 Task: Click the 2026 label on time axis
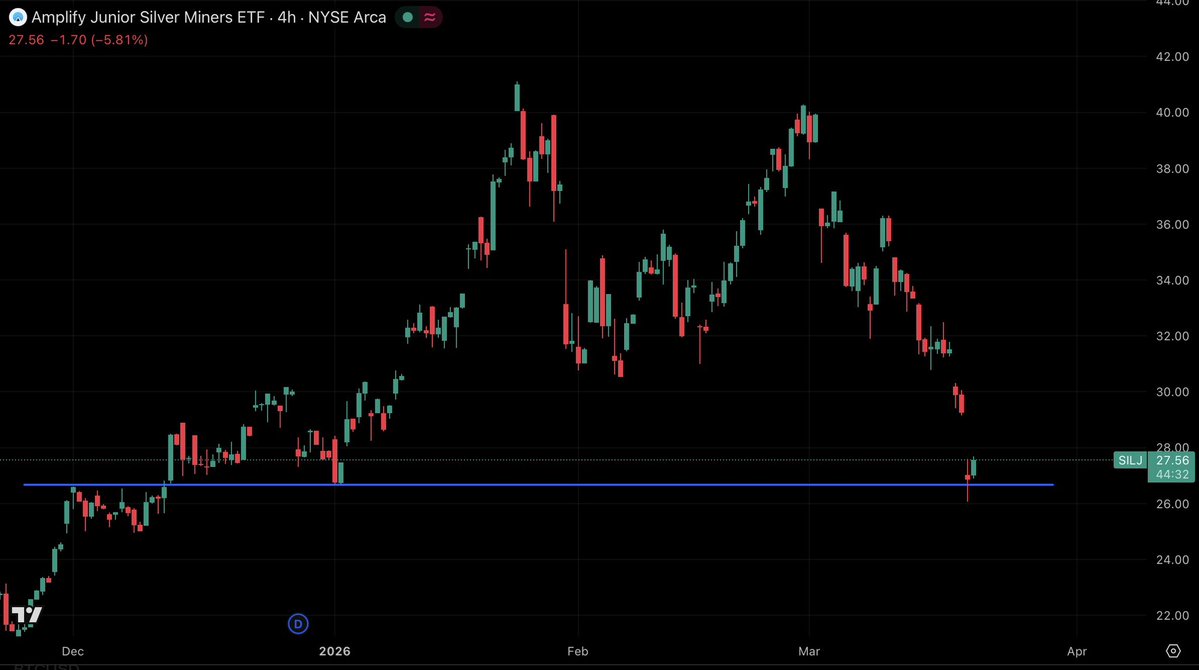pyautogui.click(x=335, y=652)
